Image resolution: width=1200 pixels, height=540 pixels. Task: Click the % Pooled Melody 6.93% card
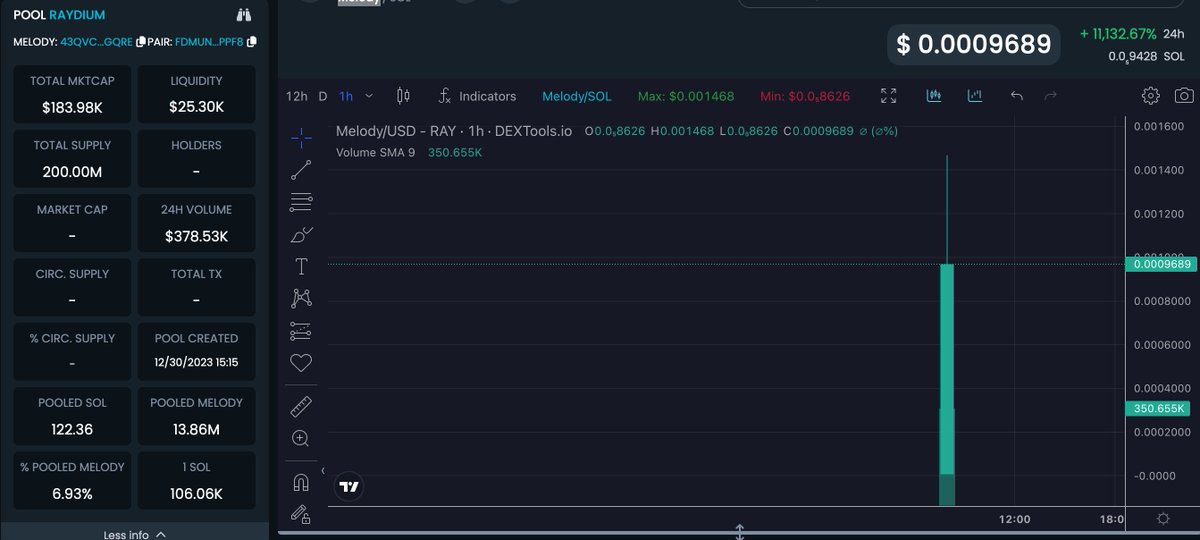71,481
